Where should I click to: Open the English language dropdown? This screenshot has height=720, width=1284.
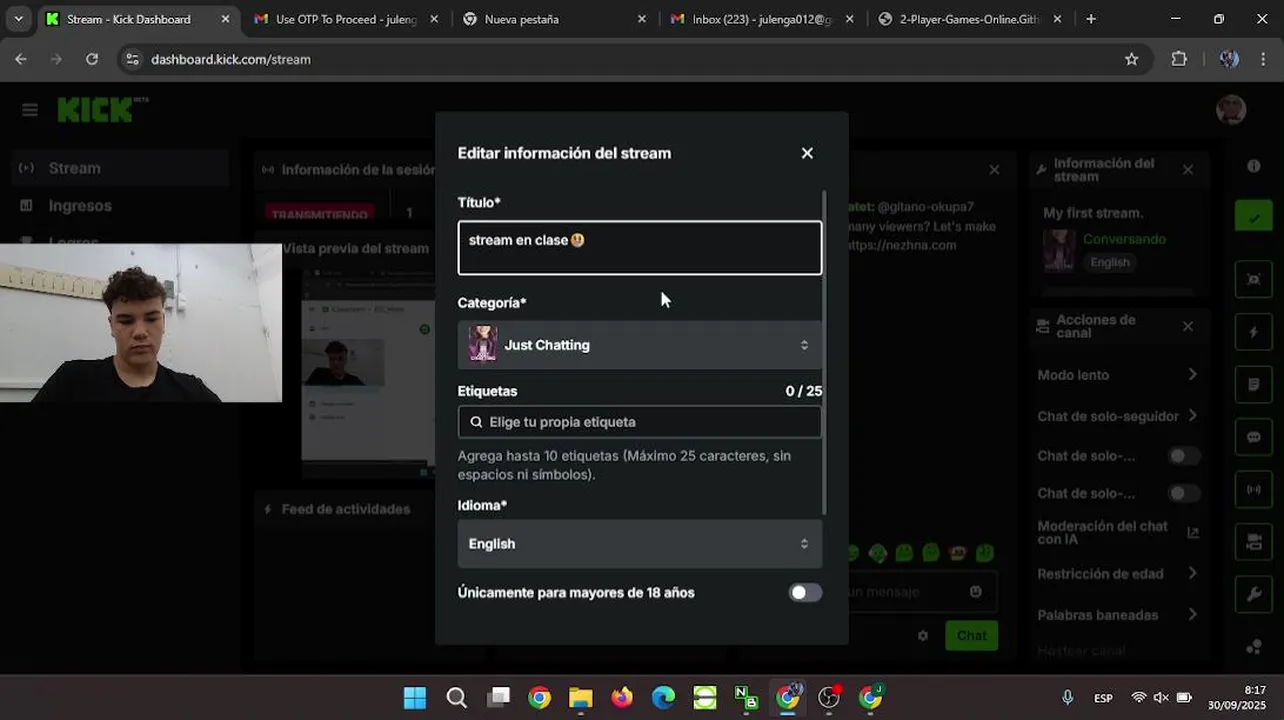pos(640,544)
